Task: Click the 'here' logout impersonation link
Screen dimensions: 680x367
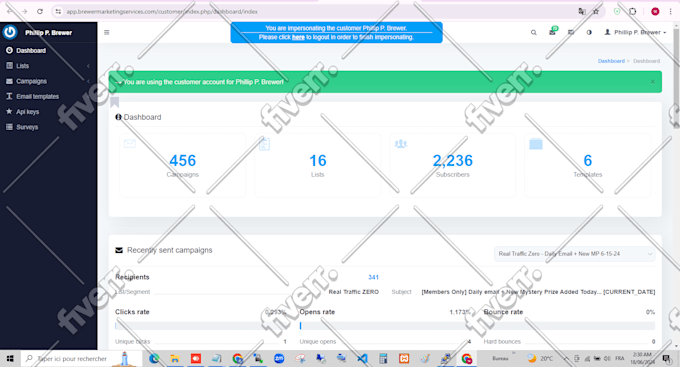Action: (x=298, y=37)
